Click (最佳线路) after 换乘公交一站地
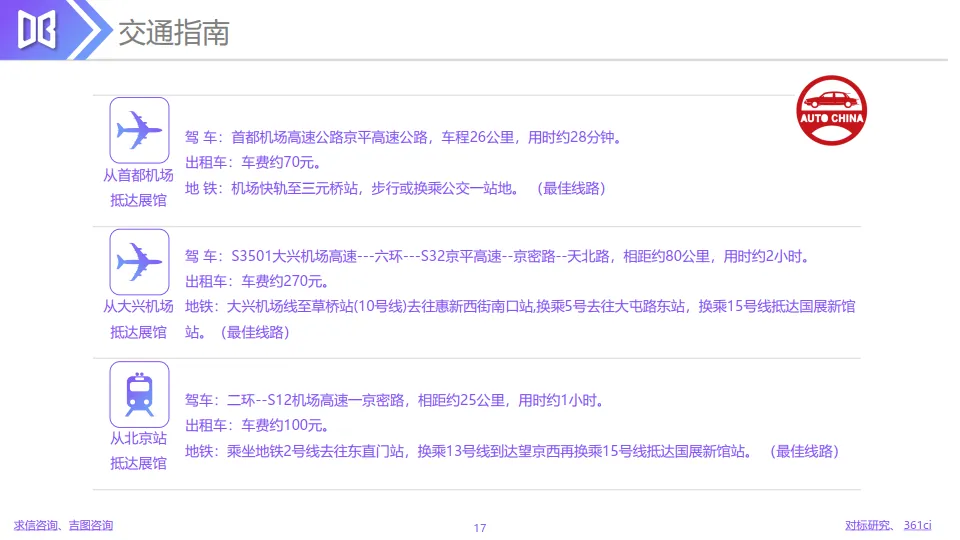This screenshot has height=540, width=960. (571, 189)
